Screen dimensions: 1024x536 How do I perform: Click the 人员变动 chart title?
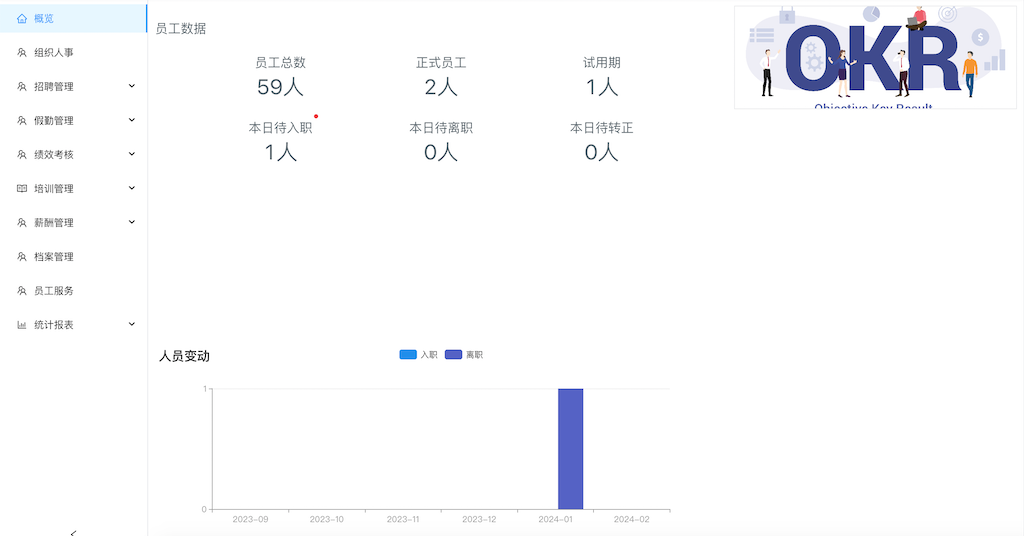point(185,356)
